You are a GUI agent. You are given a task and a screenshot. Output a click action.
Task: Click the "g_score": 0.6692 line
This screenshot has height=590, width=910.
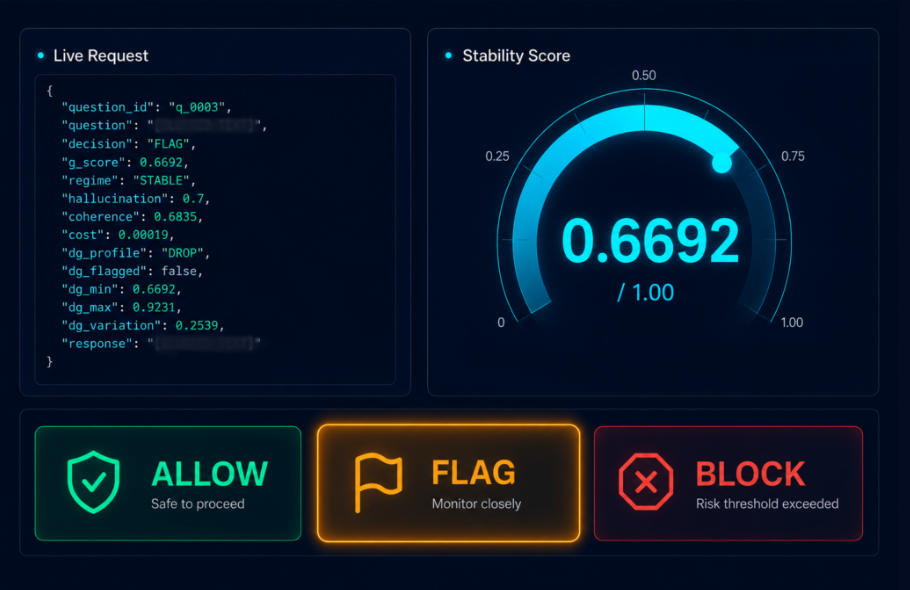coord(125,162)
